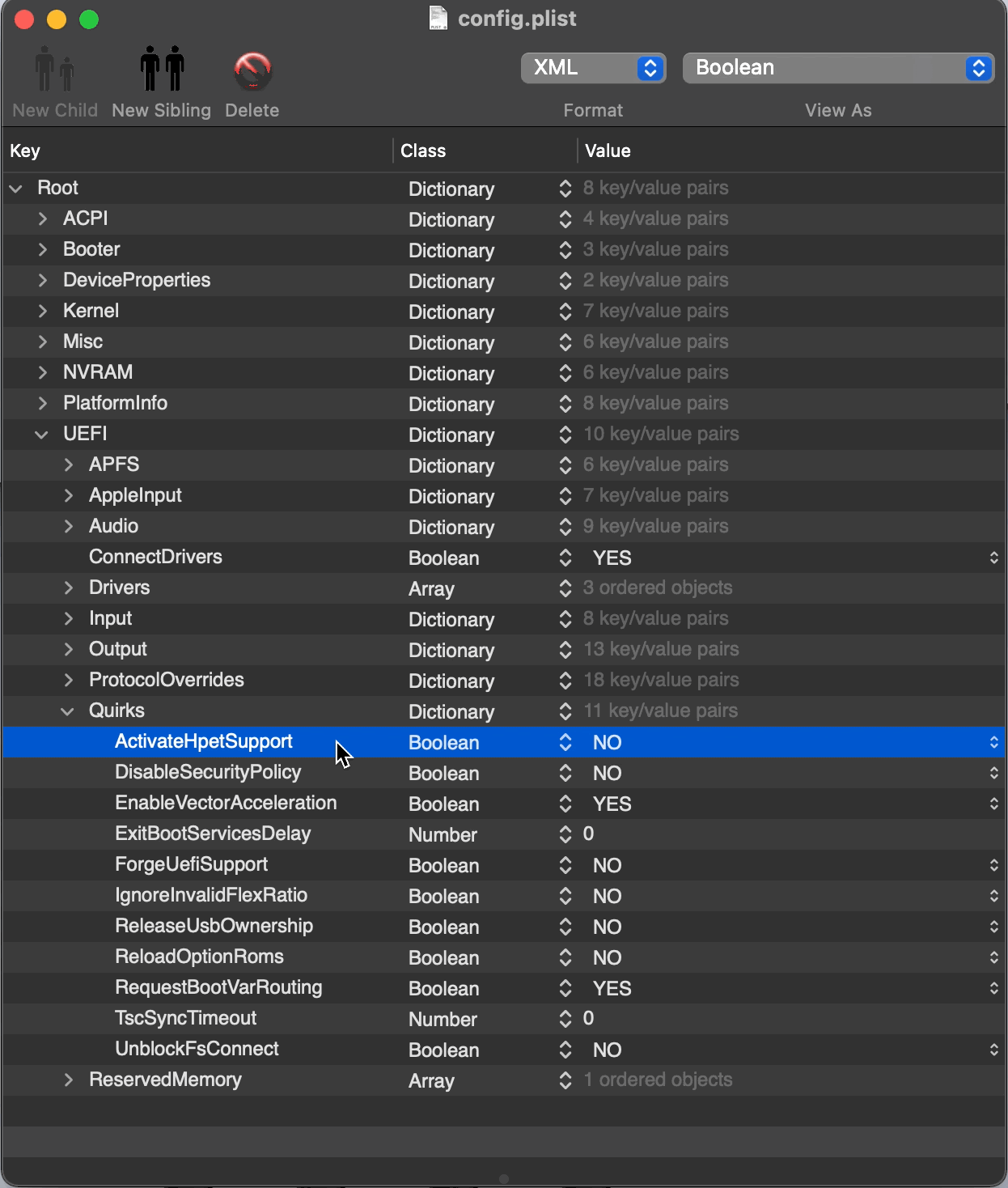Click the New Sibling toolbar icon
1008x1188 pixels.
point(162,69)
